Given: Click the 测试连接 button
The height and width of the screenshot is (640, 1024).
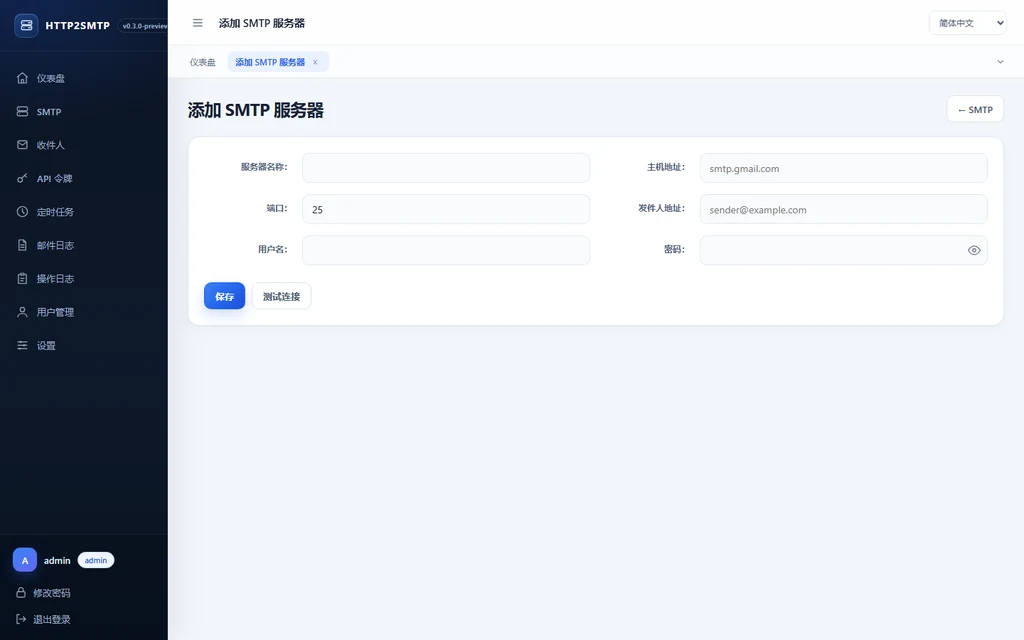Looking at the screenshot, I should (281, 296).
